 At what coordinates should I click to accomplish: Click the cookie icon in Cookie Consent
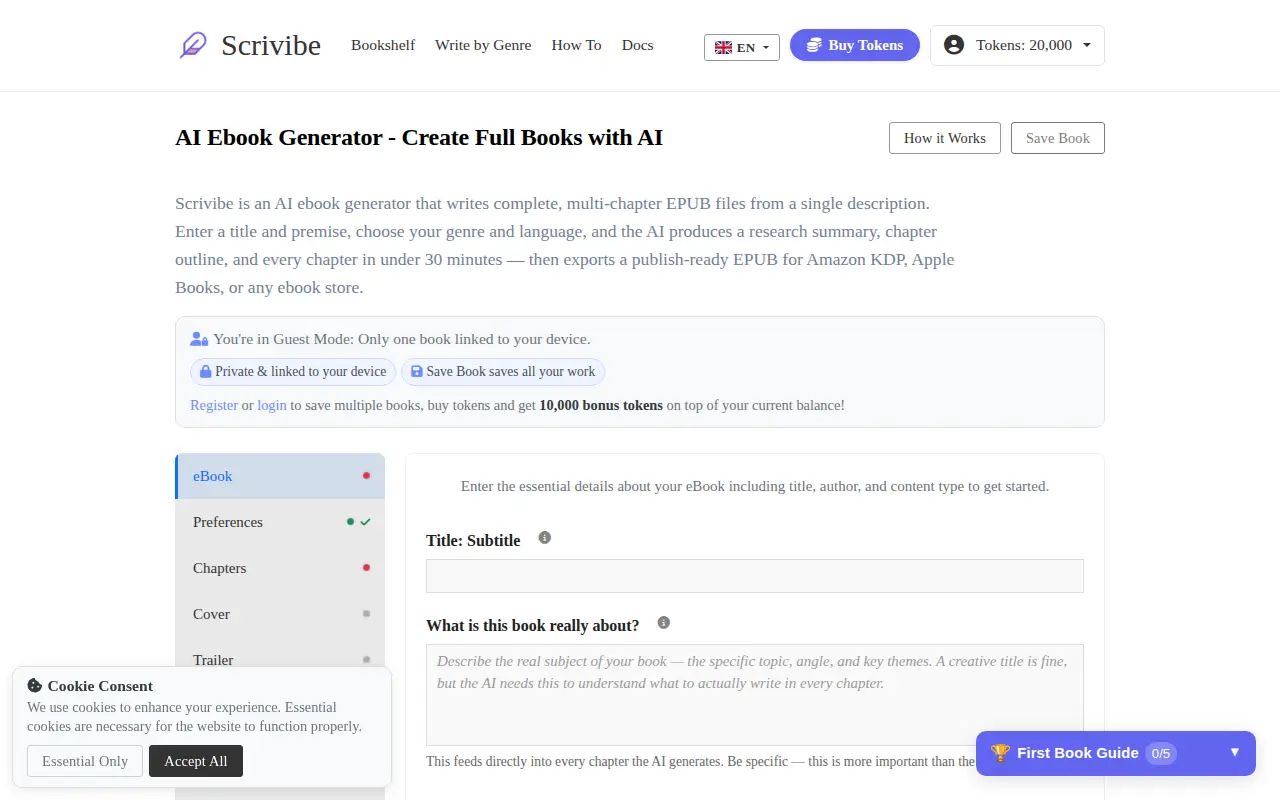click(35, 686)
